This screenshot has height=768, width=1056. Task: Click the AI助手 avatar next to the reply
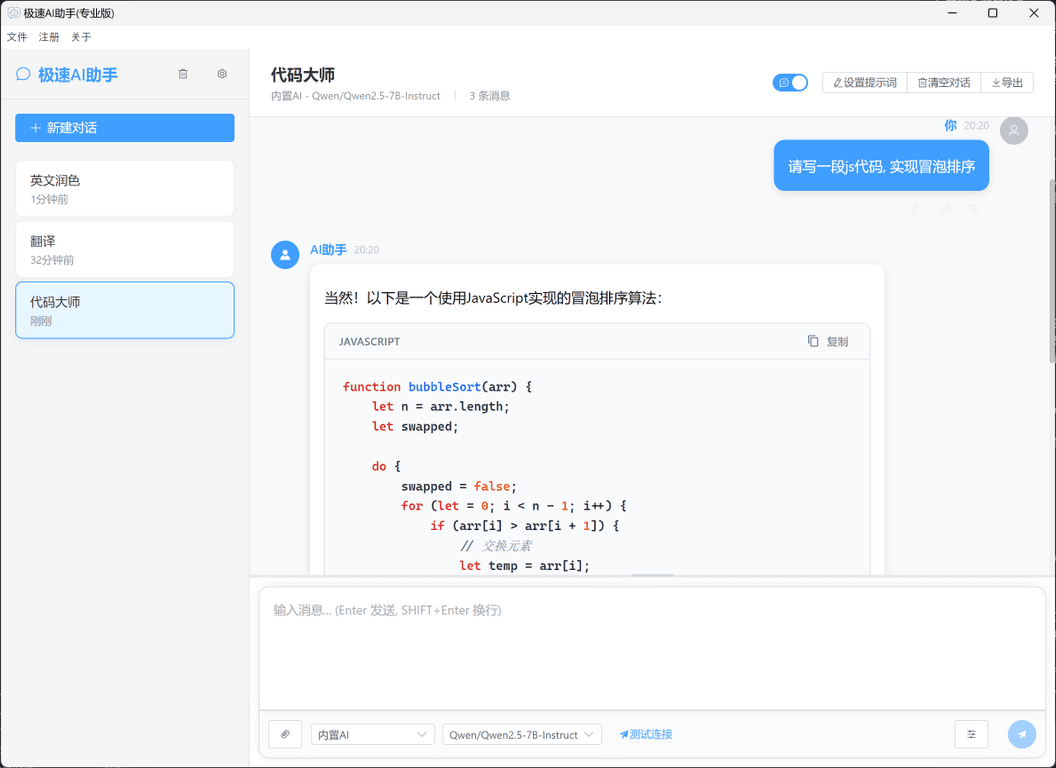click(x=285, y=254)
